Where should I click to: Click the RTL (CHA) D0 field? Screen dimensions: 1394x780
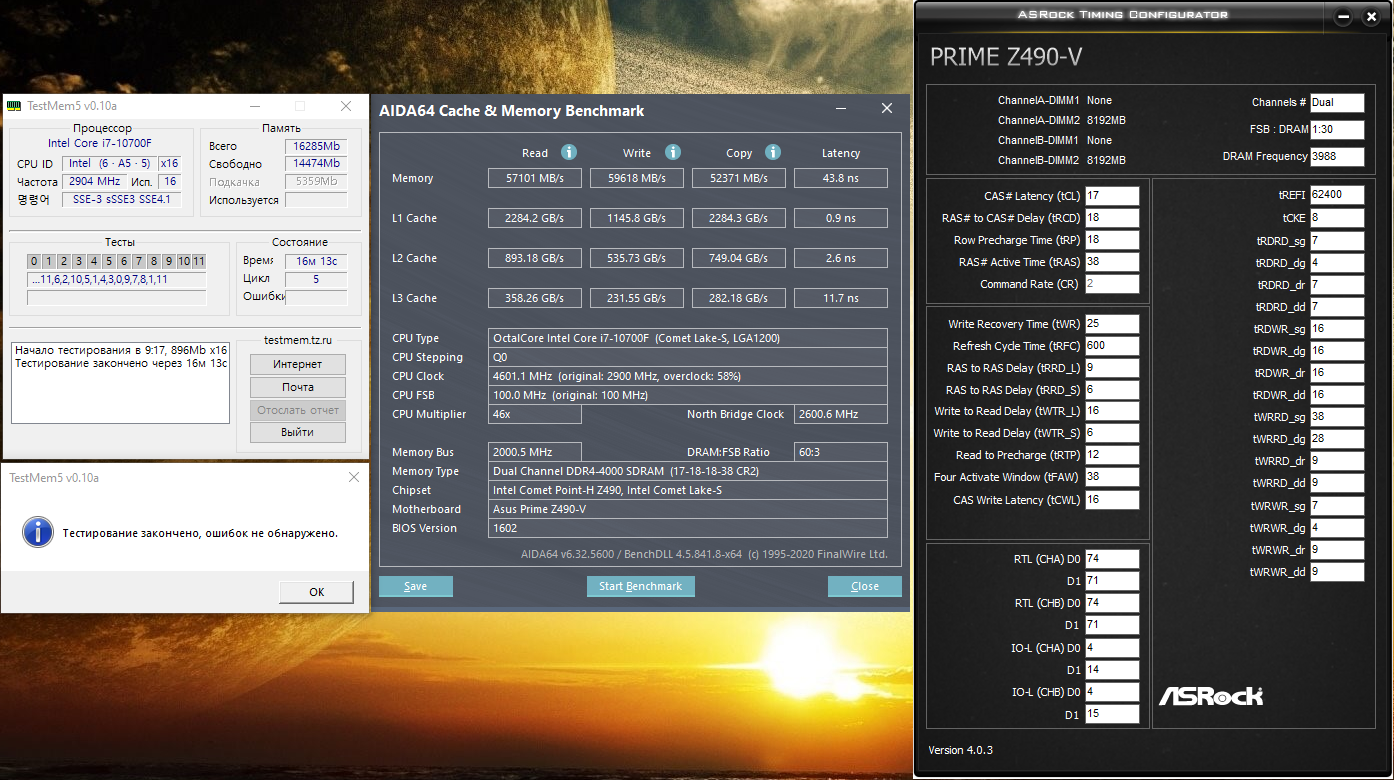(x=1112, y=559)
